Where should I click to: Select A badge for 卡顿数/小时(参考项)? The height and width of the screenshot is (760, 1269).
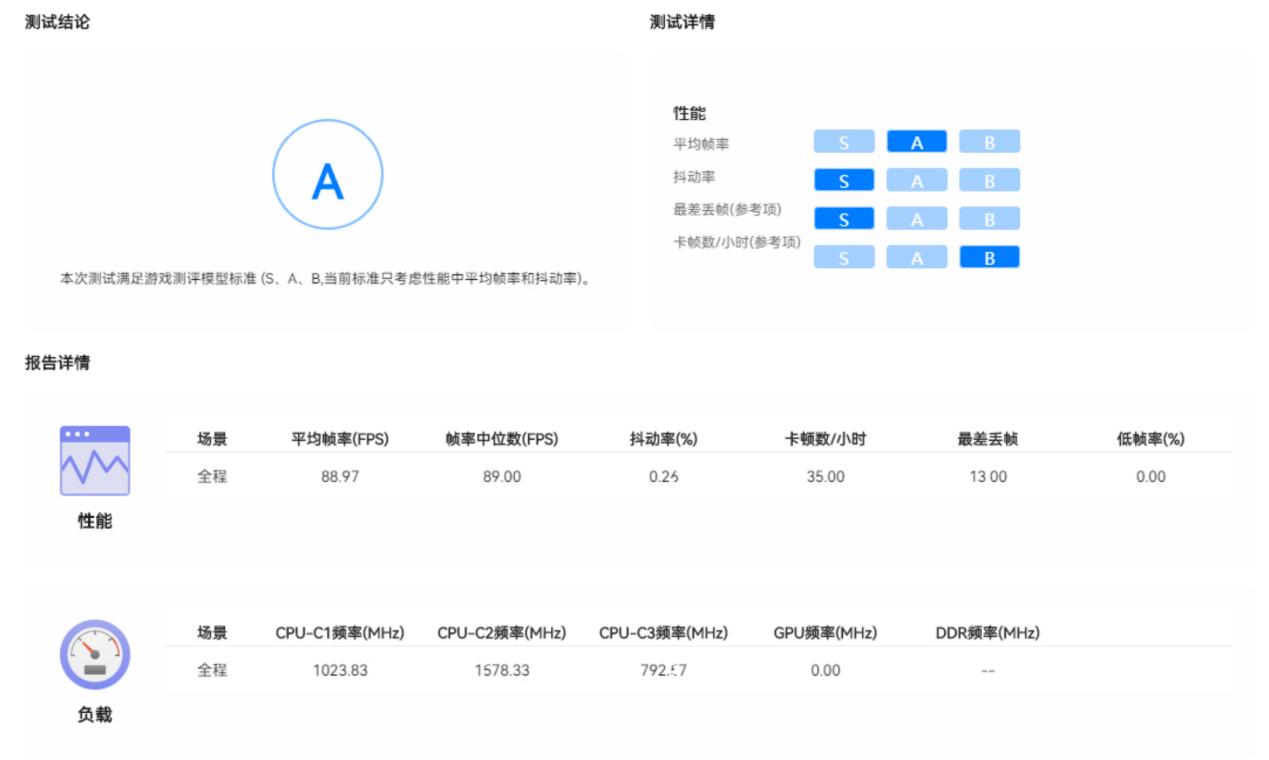point(917,257)
